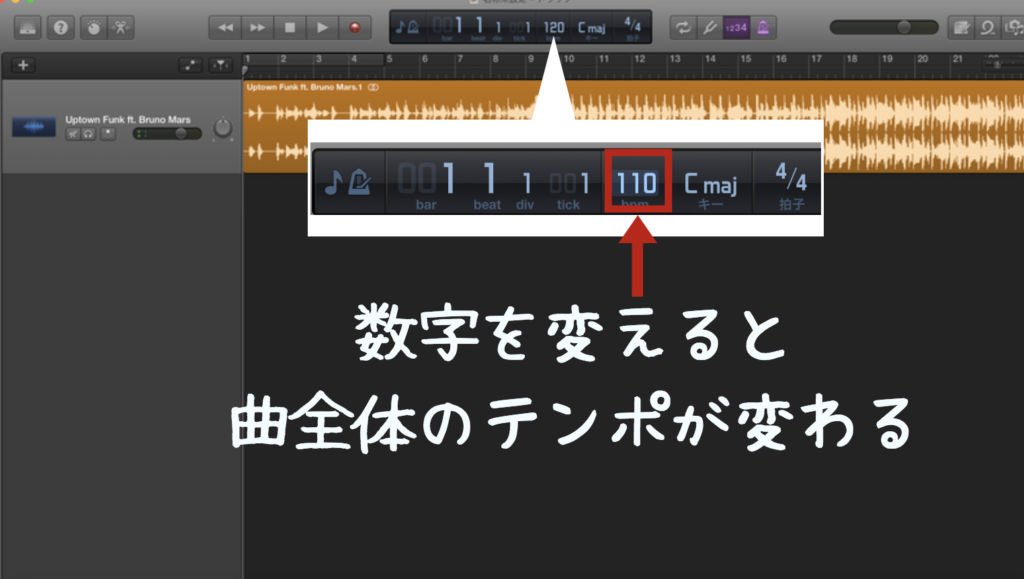Toggle Quick Help question mark button
Screen dimensions: 1024x579
(61, 28)
